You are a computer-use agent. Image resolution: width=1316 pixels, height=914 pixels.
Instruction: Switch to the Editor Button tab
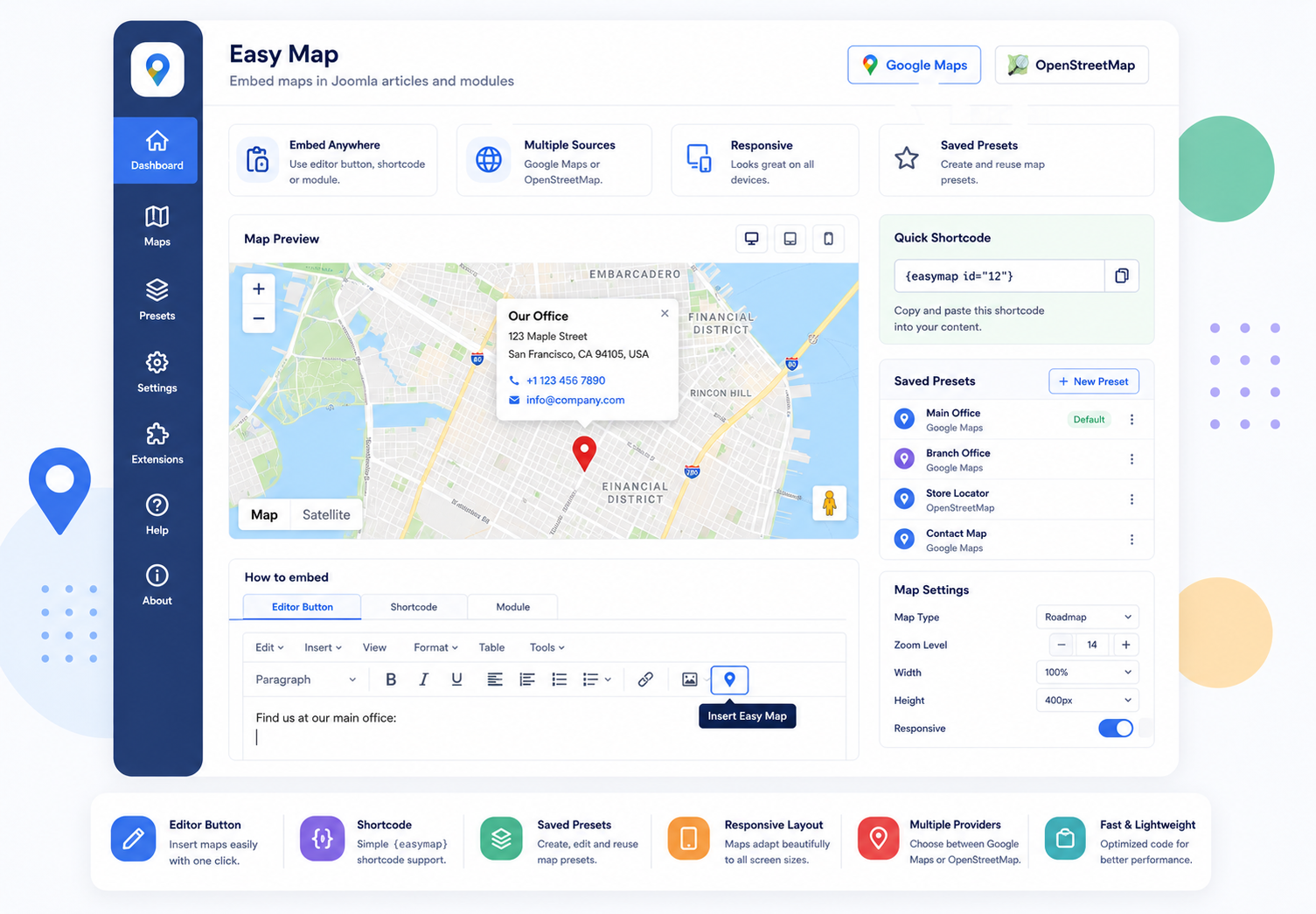pos(303,607)
